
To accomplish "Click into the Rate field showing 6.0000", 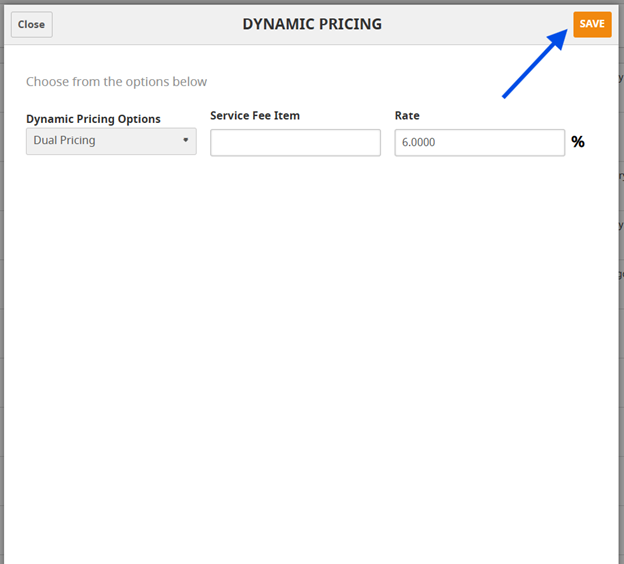I will (479, 143).
